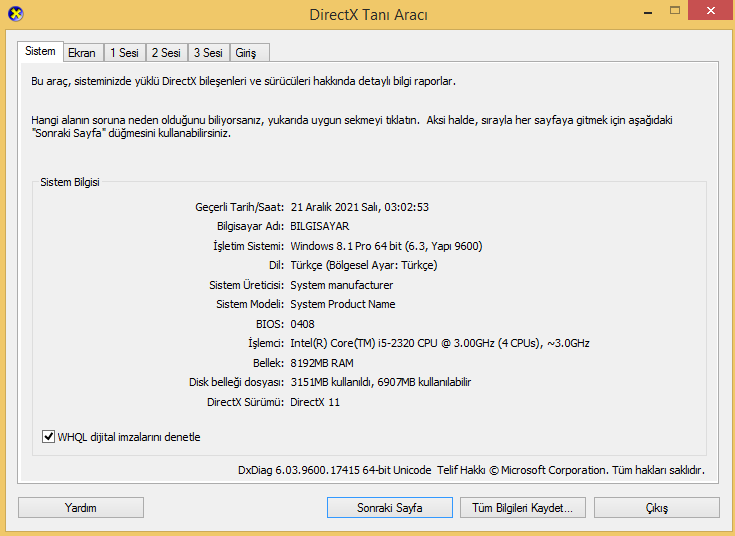Viewport: 735px width, 536px height.
Task: Click the Sonraki Sayfa button
Action: pos(390,507)
